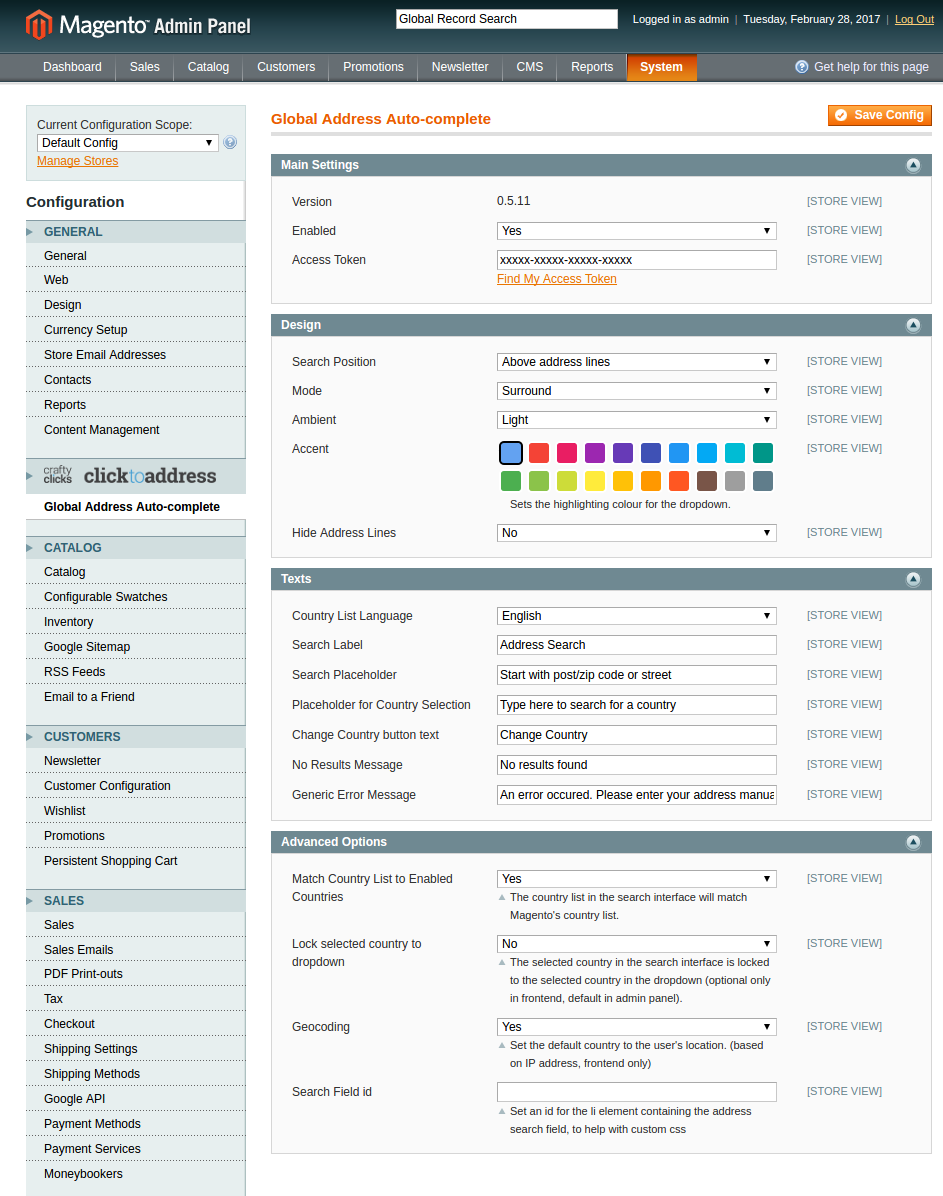
Task: Click the Log Out link
Action: click(x=914, y=19)
